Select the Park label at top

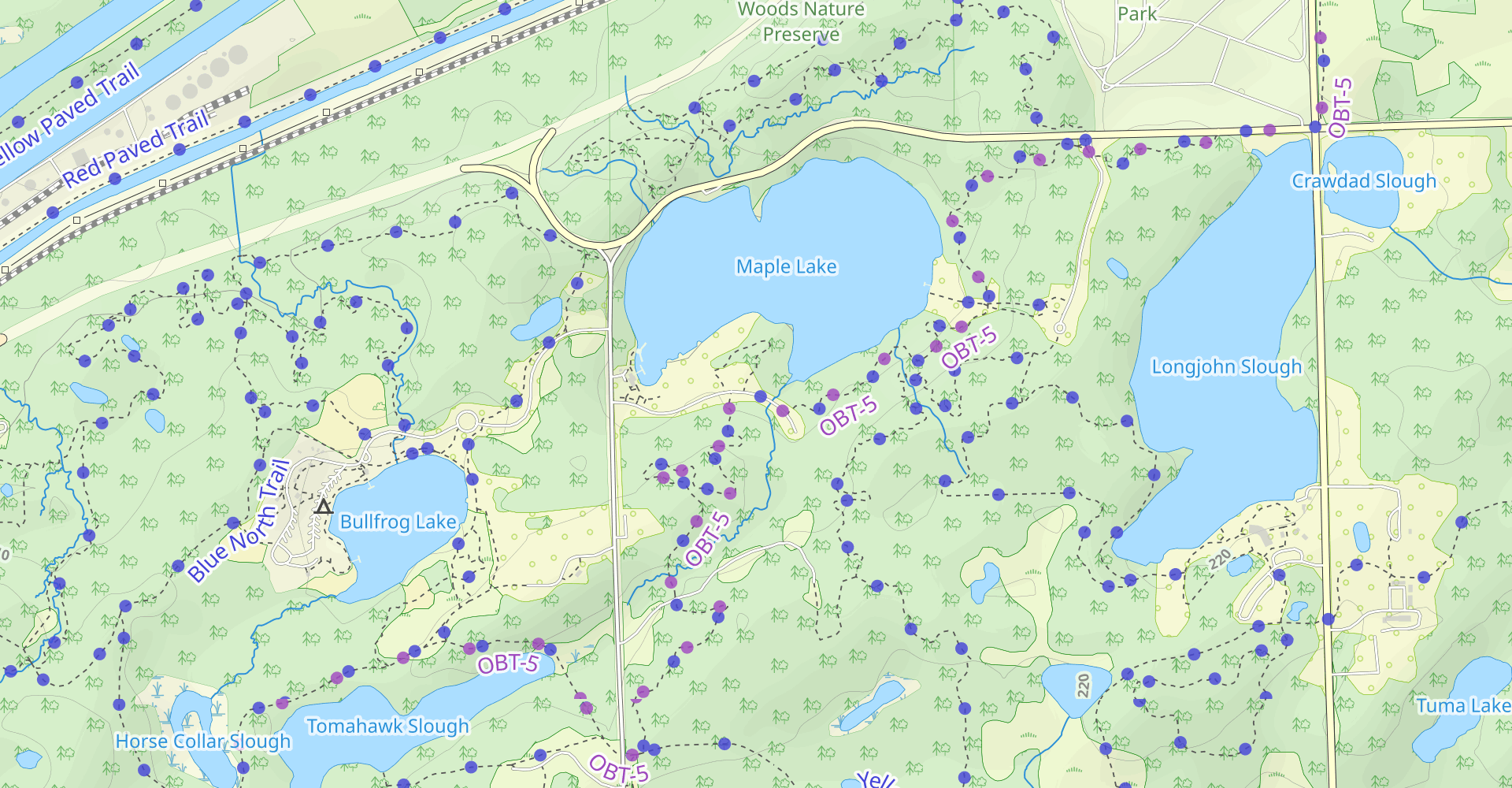coord(1137,13)
